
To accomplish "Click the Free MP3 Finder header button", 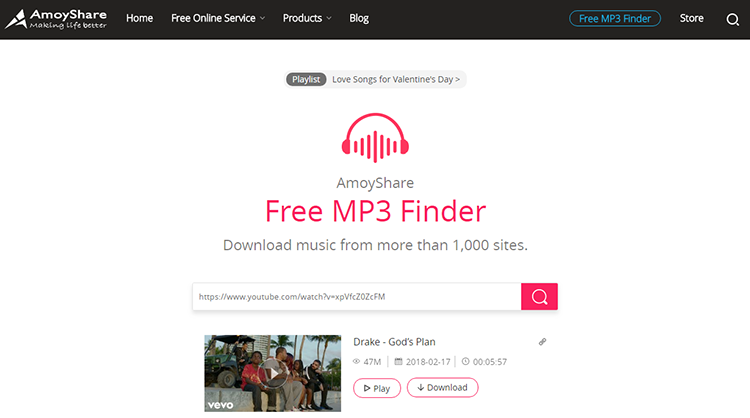I will (x=615, y=19).
